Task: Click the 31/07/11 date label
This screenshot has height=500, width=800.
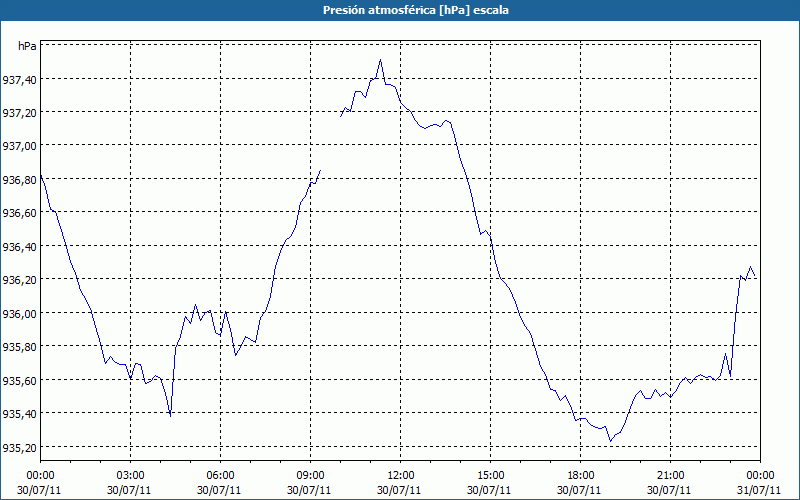Action: [760, 490]
